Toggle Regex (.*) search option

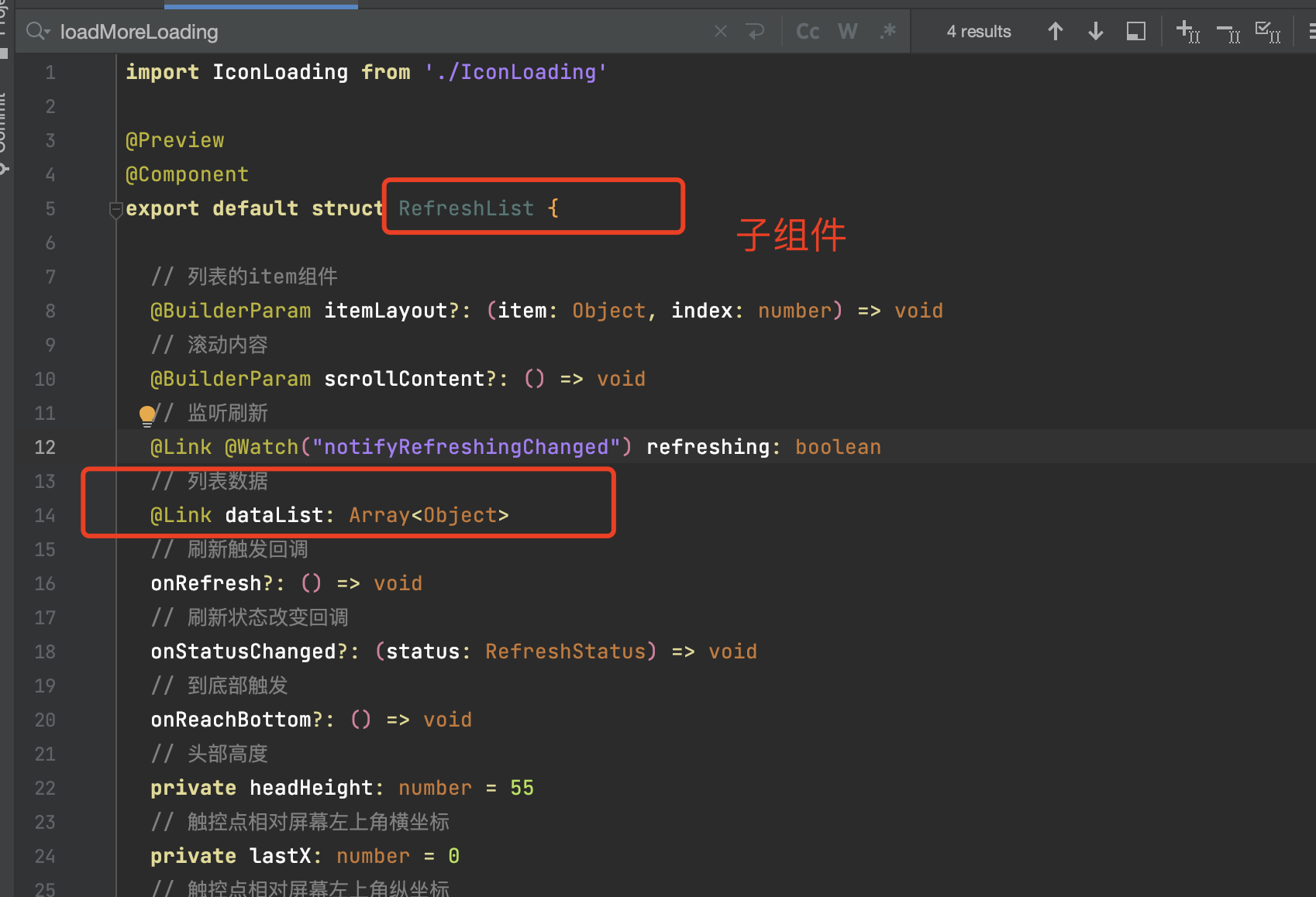click(888, 31)
